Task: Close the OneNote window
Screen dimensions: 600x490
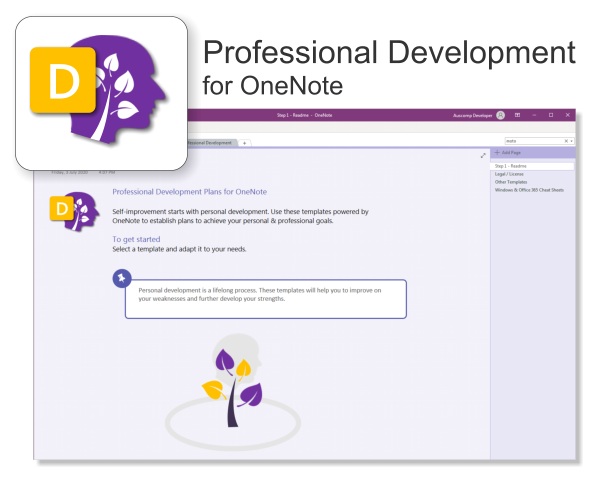Action: tap(568, 115)
